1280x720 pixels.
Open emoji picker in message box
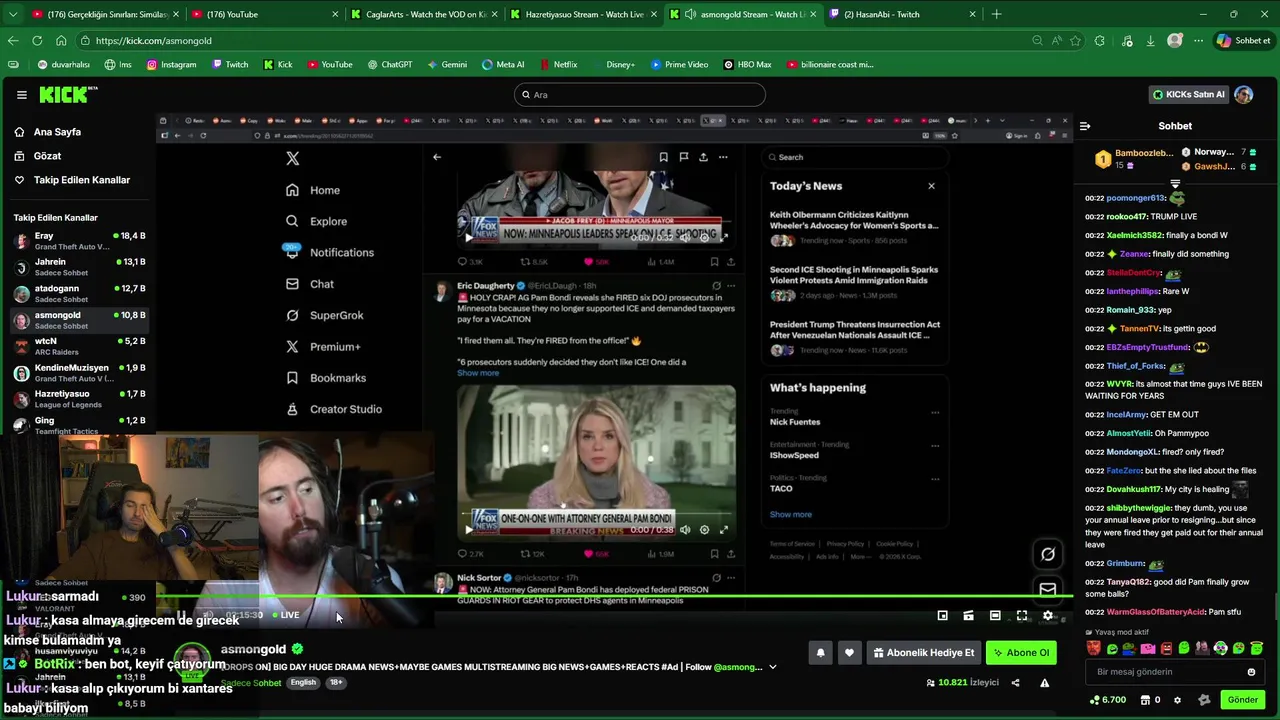pos(1251,672)
